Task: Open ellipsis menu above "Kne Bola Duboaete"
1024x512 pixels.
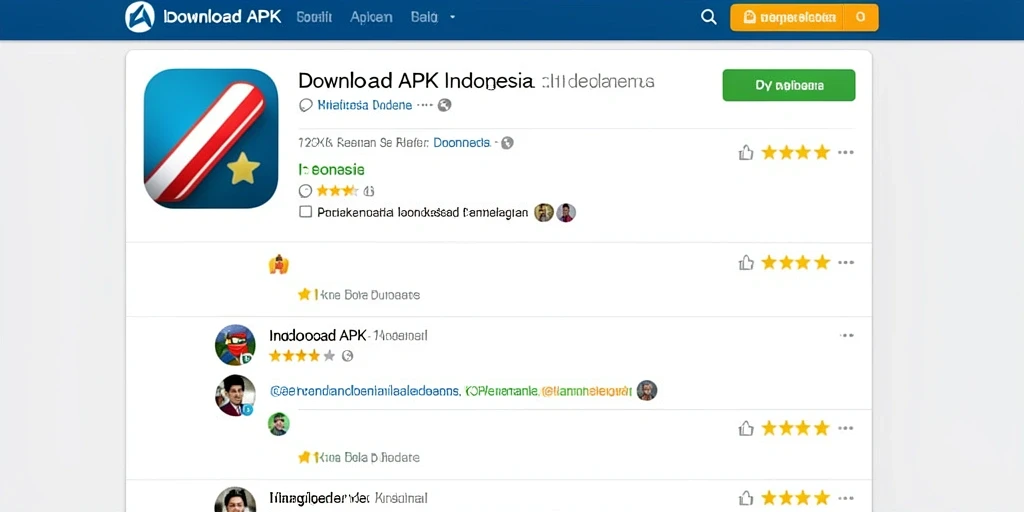Action: click(846, 263)
